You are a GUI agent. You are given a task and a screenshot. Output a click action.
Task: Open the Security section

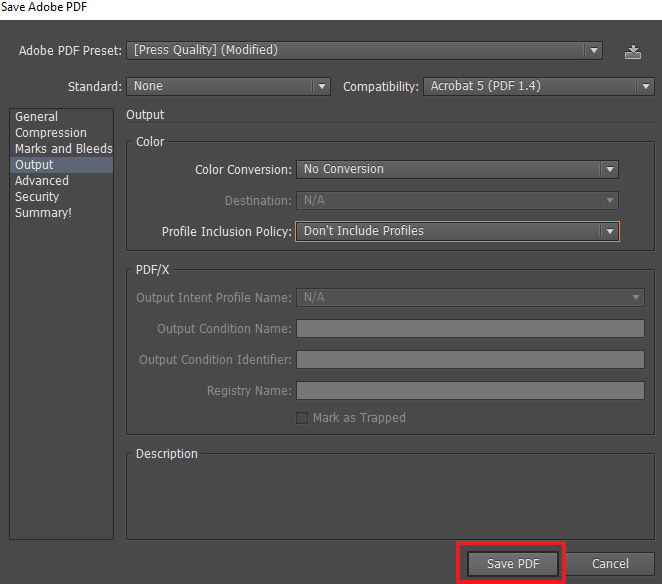coord(37,197)
